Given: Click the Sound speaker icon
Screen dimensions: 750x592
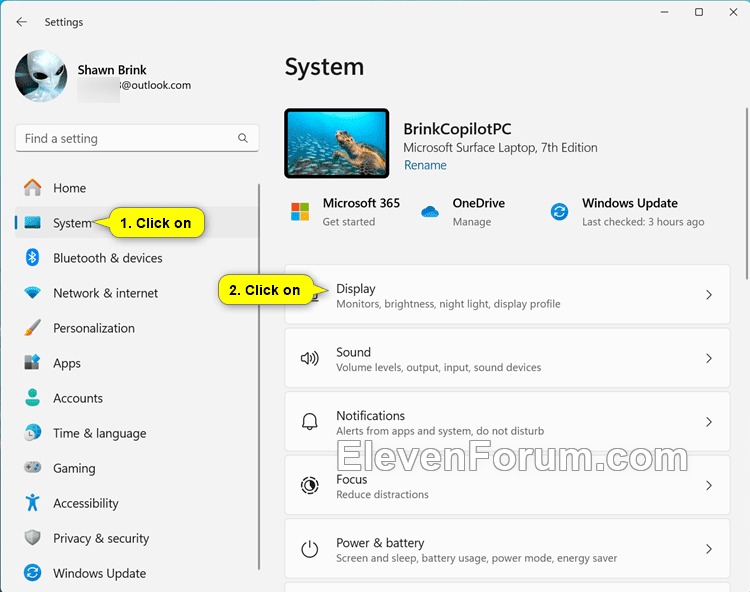Looking at the screenshot, I should (x=309, y=358).
